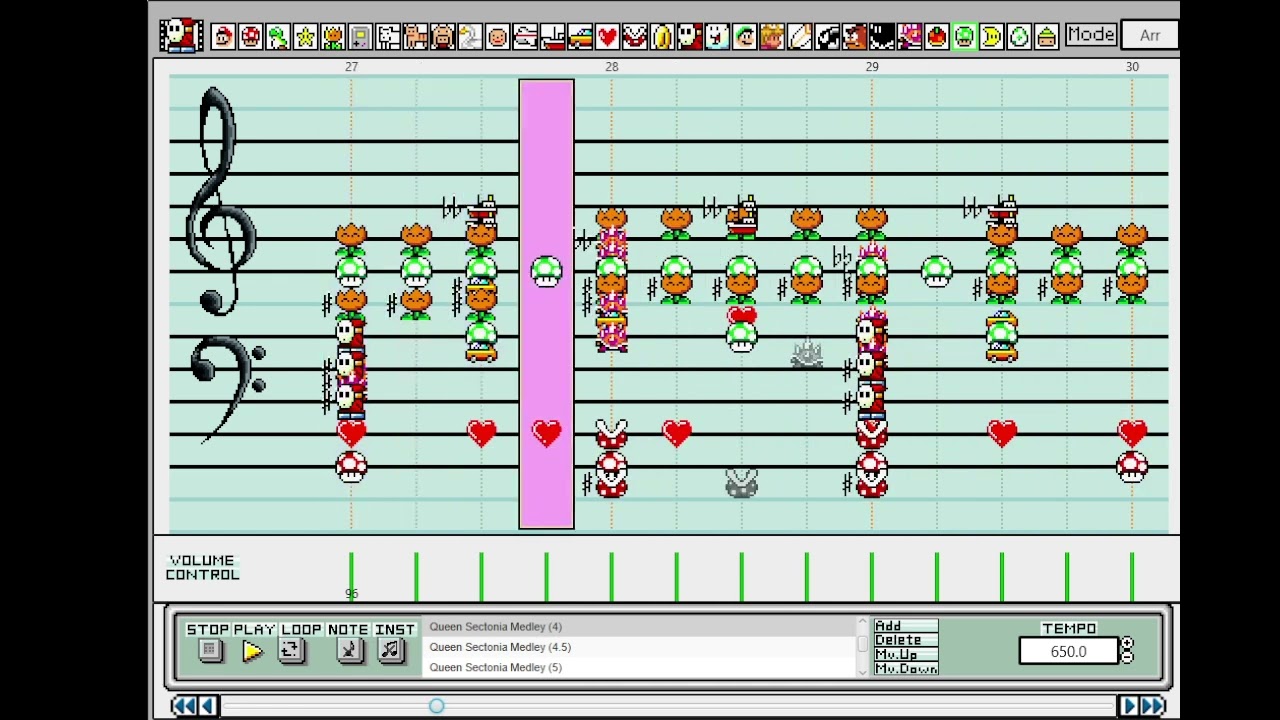Screen dimensions: 1280x720
Task: Select the Luigi instrument icon
Action: 744,36
